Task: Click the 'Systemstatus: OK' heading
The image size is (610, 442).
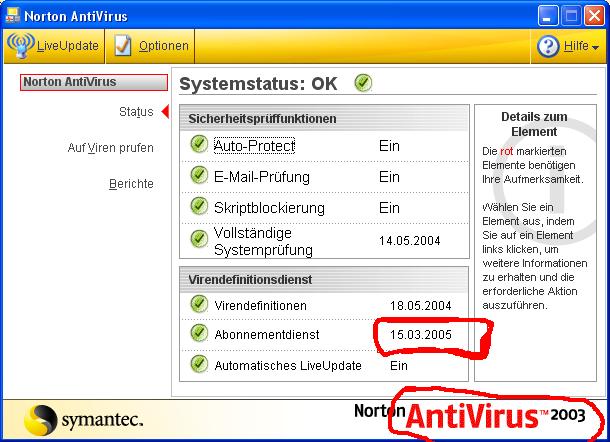Action: (258, 84)
